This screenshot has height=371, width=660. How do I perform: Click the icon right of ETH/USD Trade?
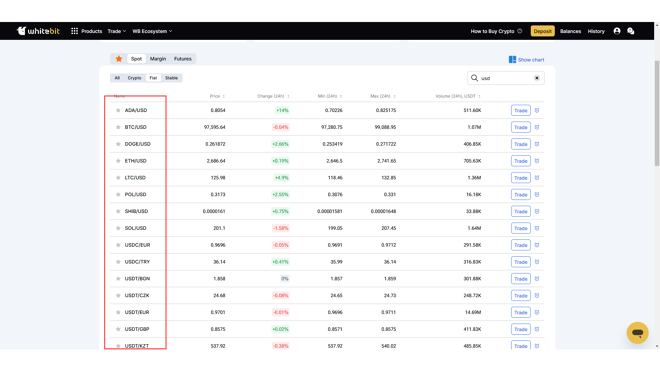coord(537,161)
